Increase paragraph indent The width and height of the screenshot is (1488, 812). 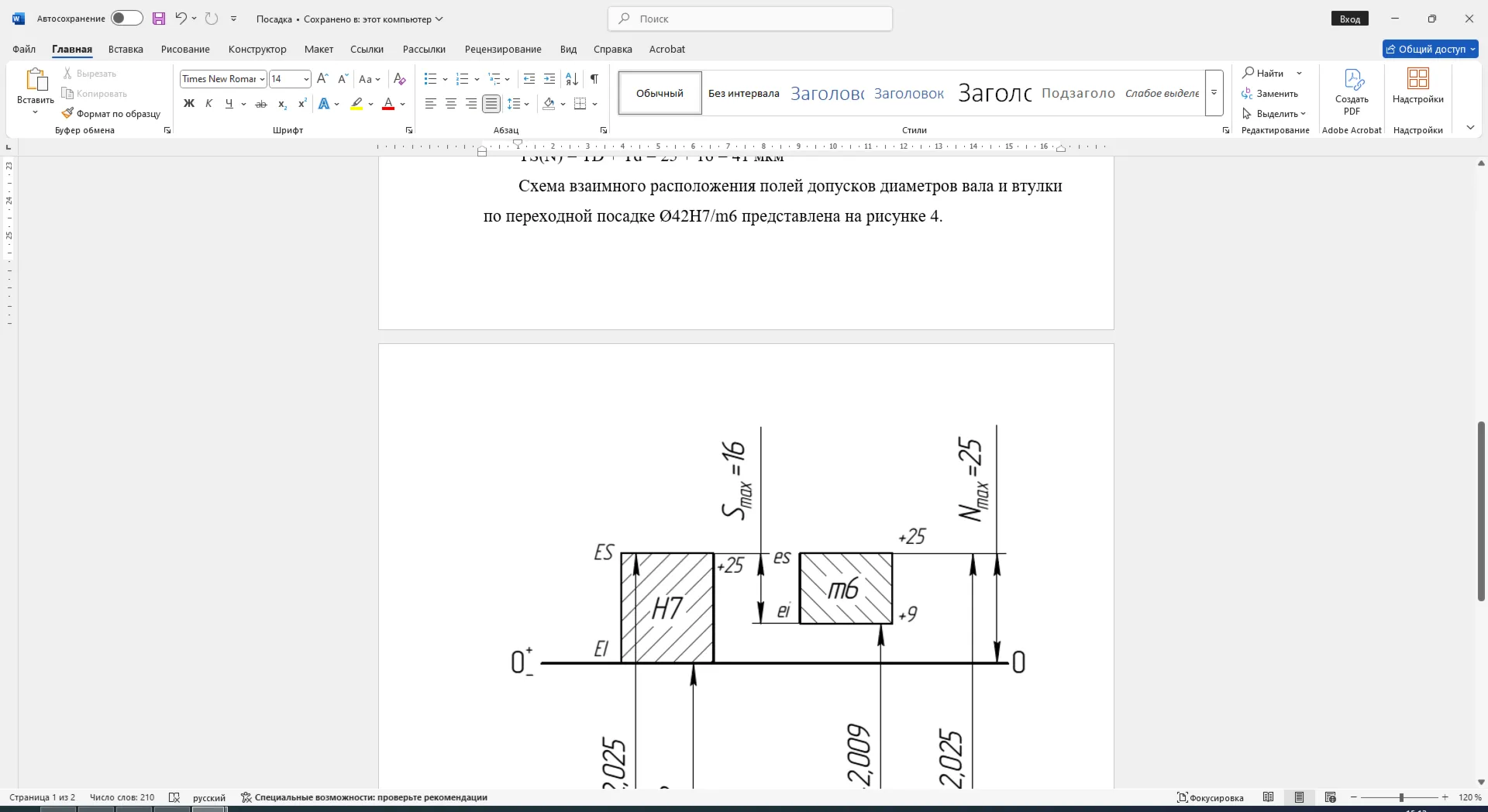point(549,79)
